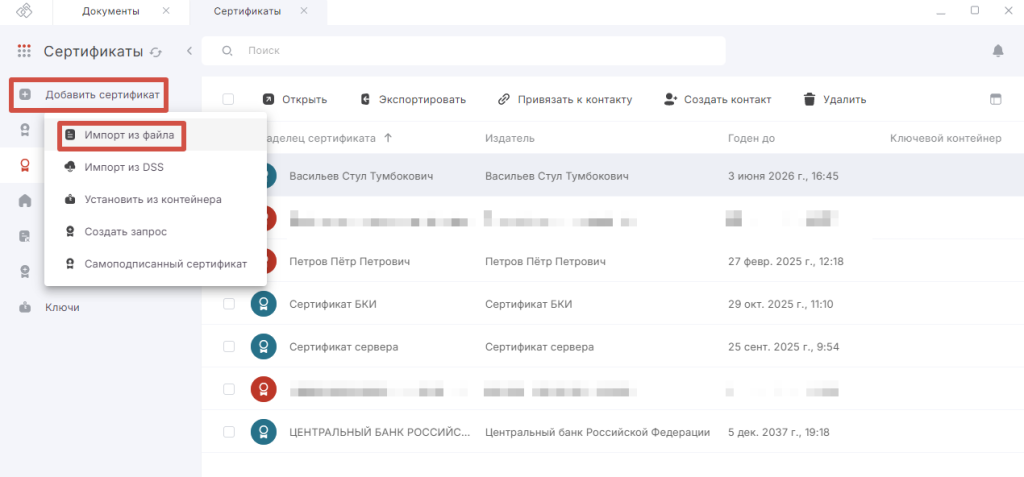This screenshot has height=477, width=1024.
Task: Click container icon beside Установить из контейнера
Action: point(70,199)
